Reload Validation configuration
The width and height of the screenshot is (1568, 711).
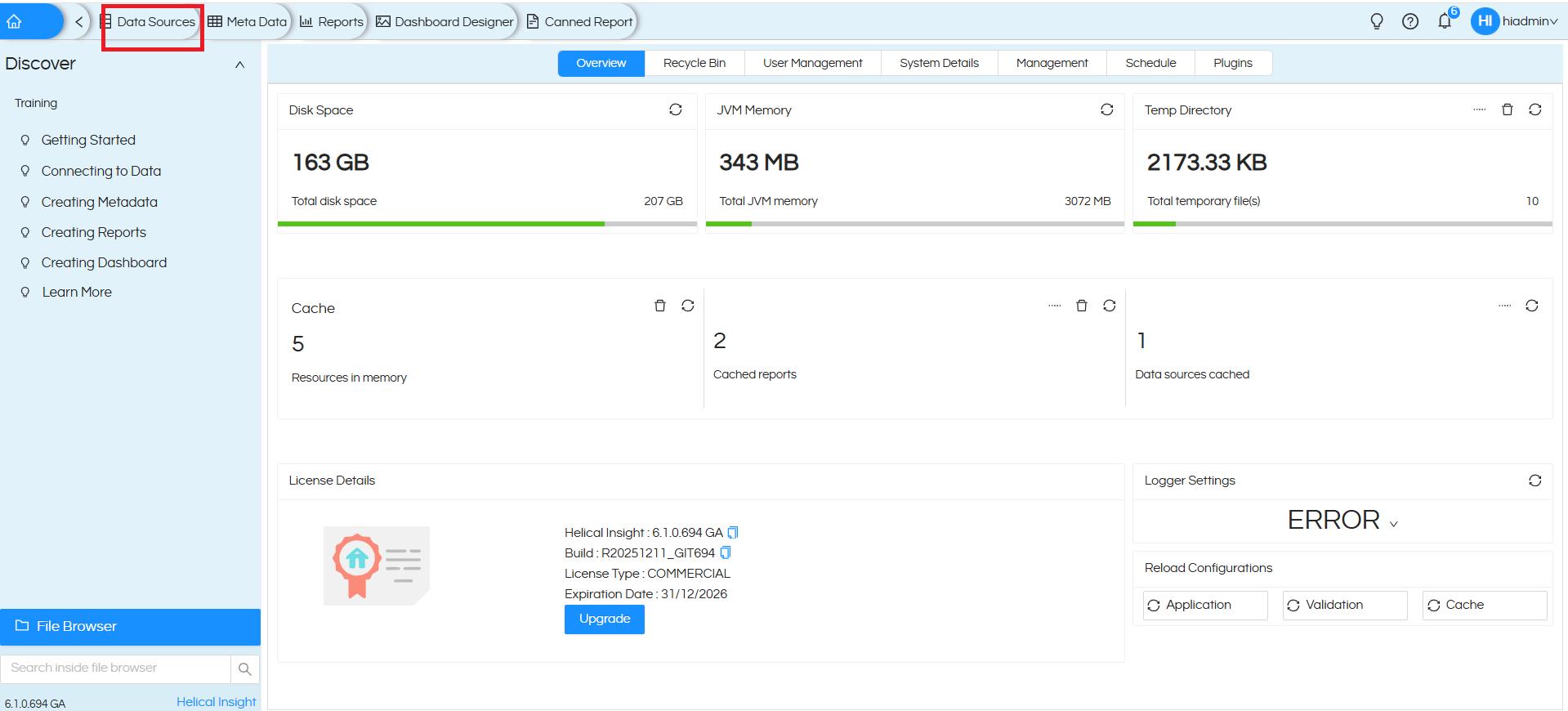click(1345, 606)
